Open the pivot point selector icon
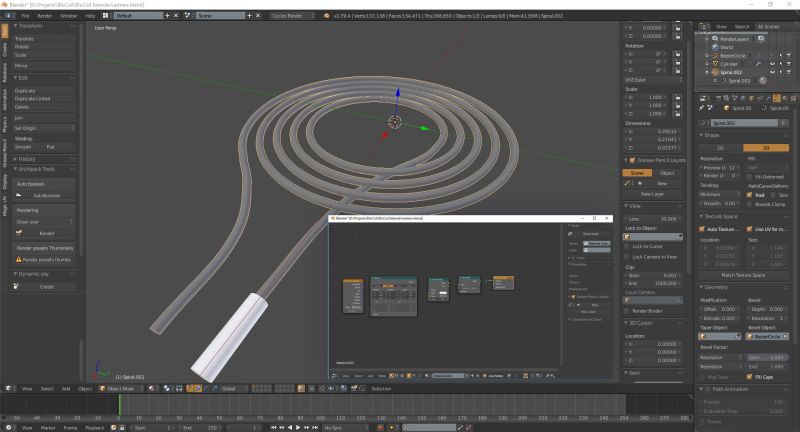Image resolution: width=800 pixels, height=432 pixels. coord(167,389)
